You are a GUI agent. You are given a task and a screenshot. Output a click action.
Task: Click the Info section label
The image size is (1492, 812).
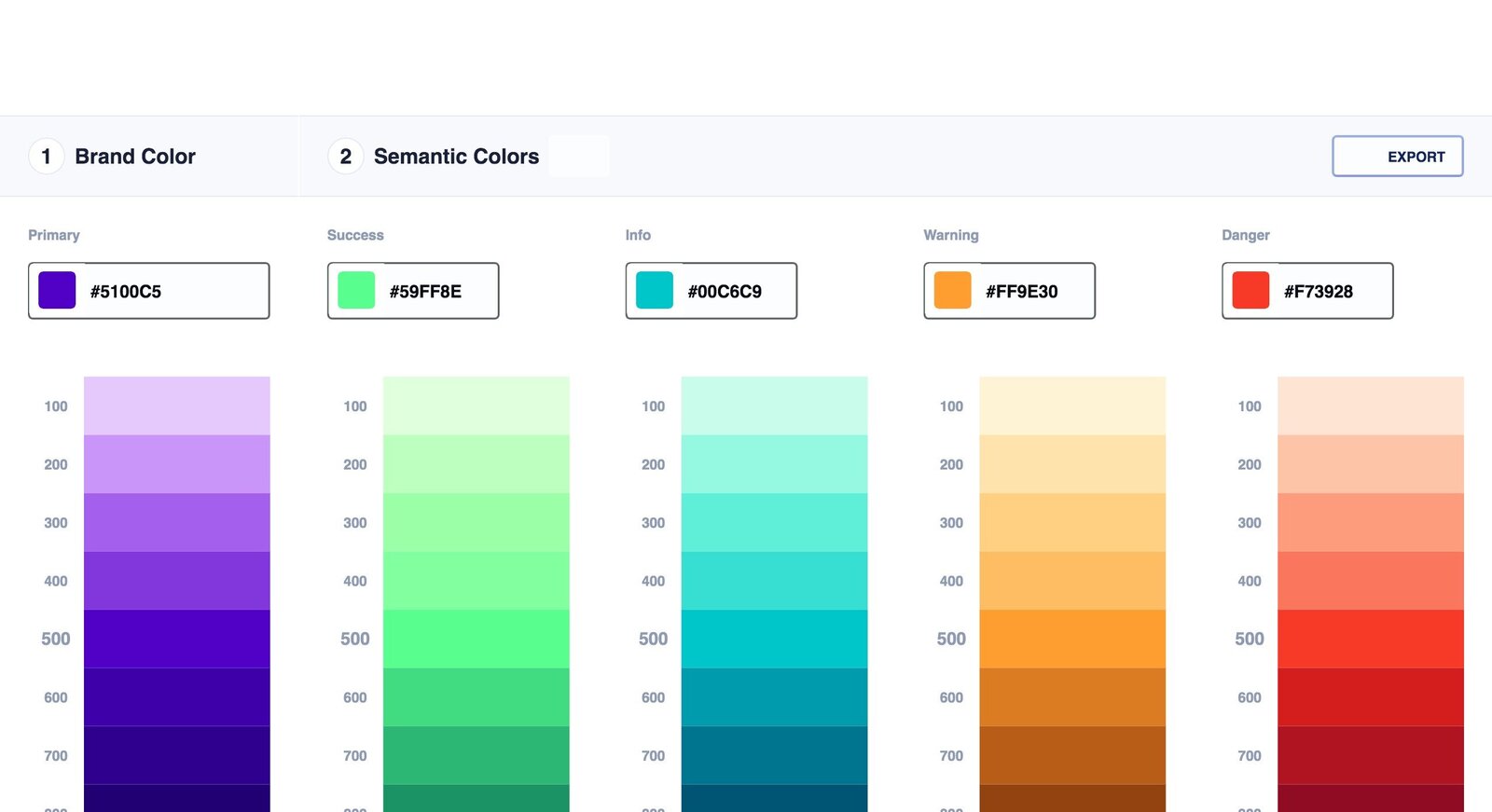pos(638,235)
